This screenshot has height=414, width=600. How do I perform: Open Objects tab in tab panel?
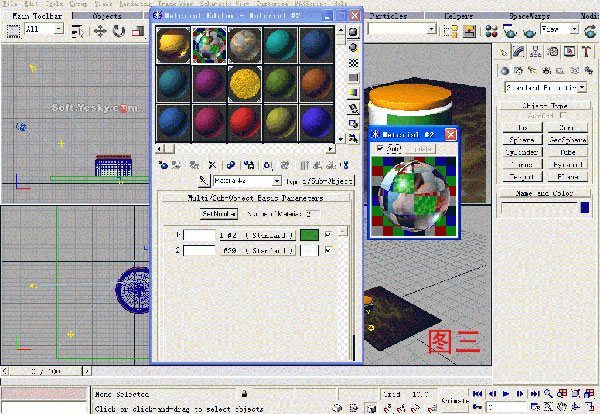click(107, 16)
